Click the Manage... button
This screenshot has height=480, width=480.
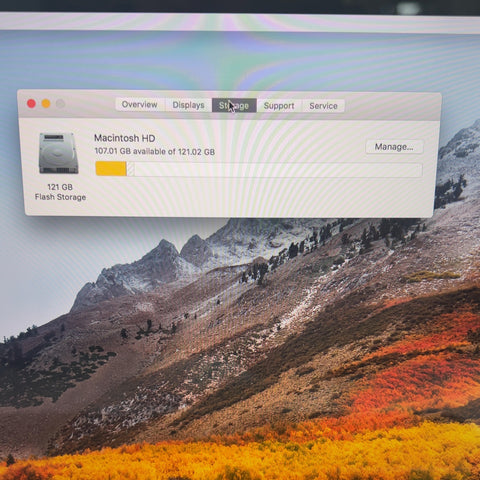tap(394, 147)
